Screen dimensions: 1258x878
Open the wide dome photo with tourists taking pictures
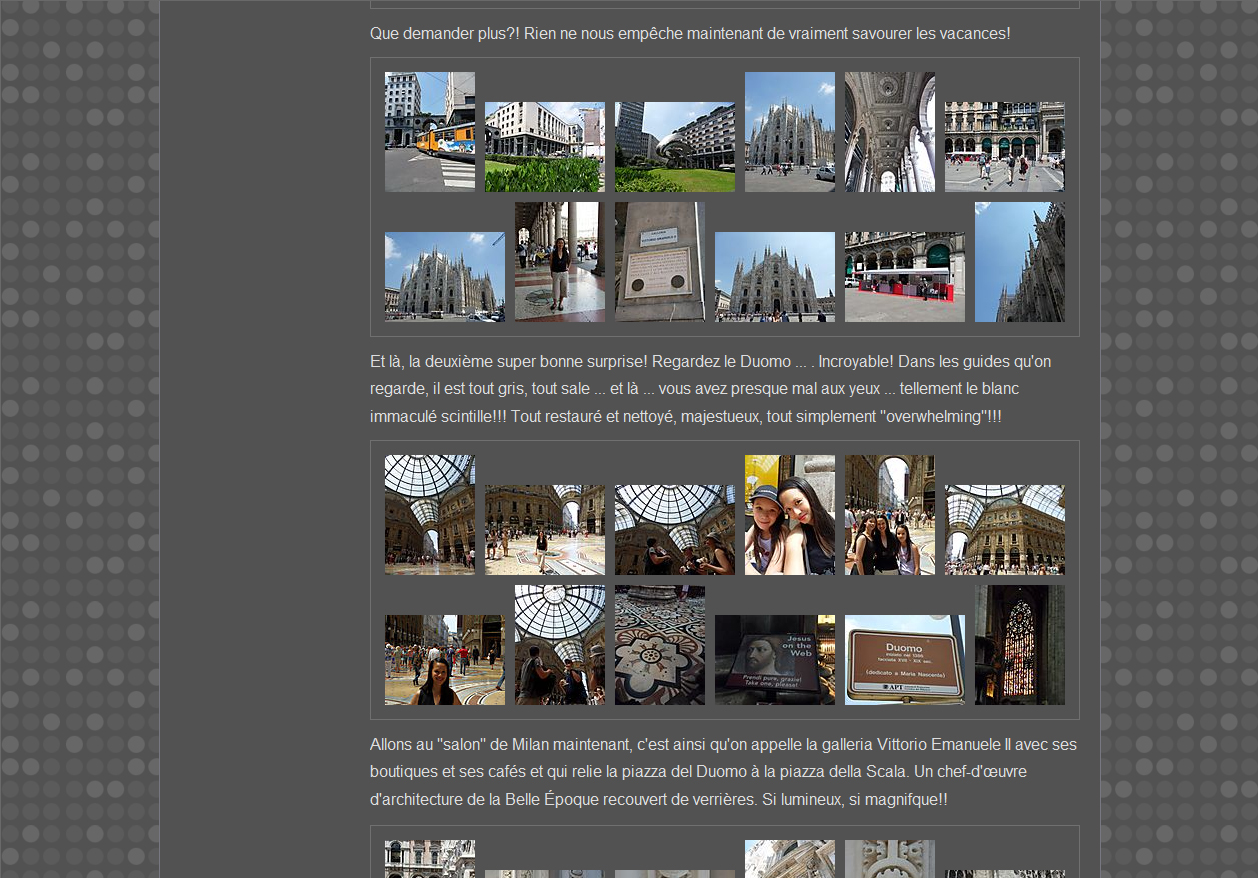tap(674, 529)
